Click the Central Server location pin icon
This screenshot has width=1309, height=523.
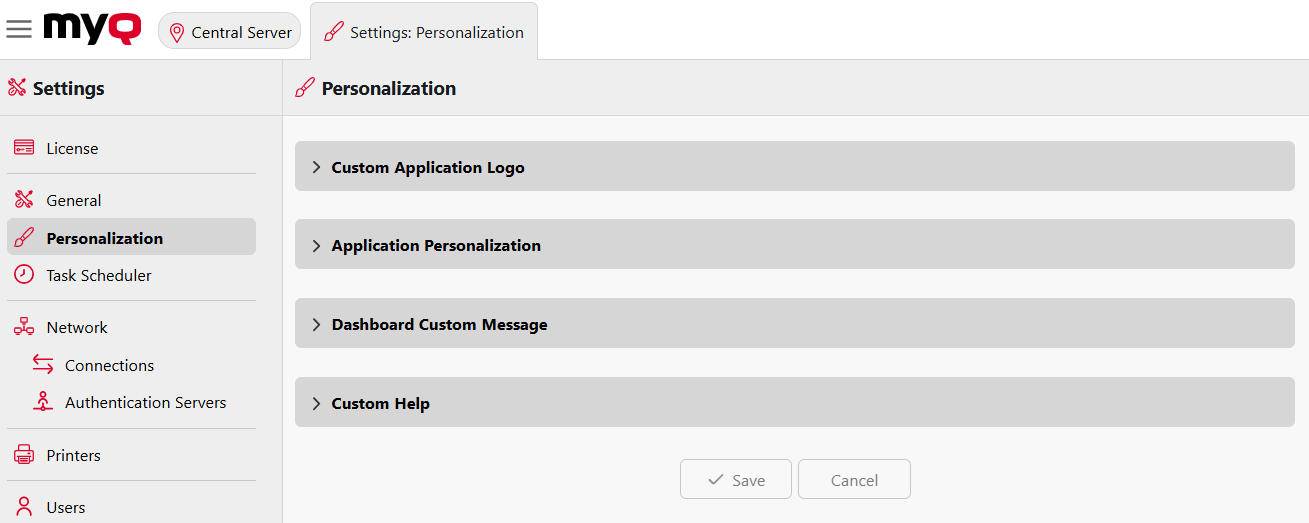[x=177, y=32]
